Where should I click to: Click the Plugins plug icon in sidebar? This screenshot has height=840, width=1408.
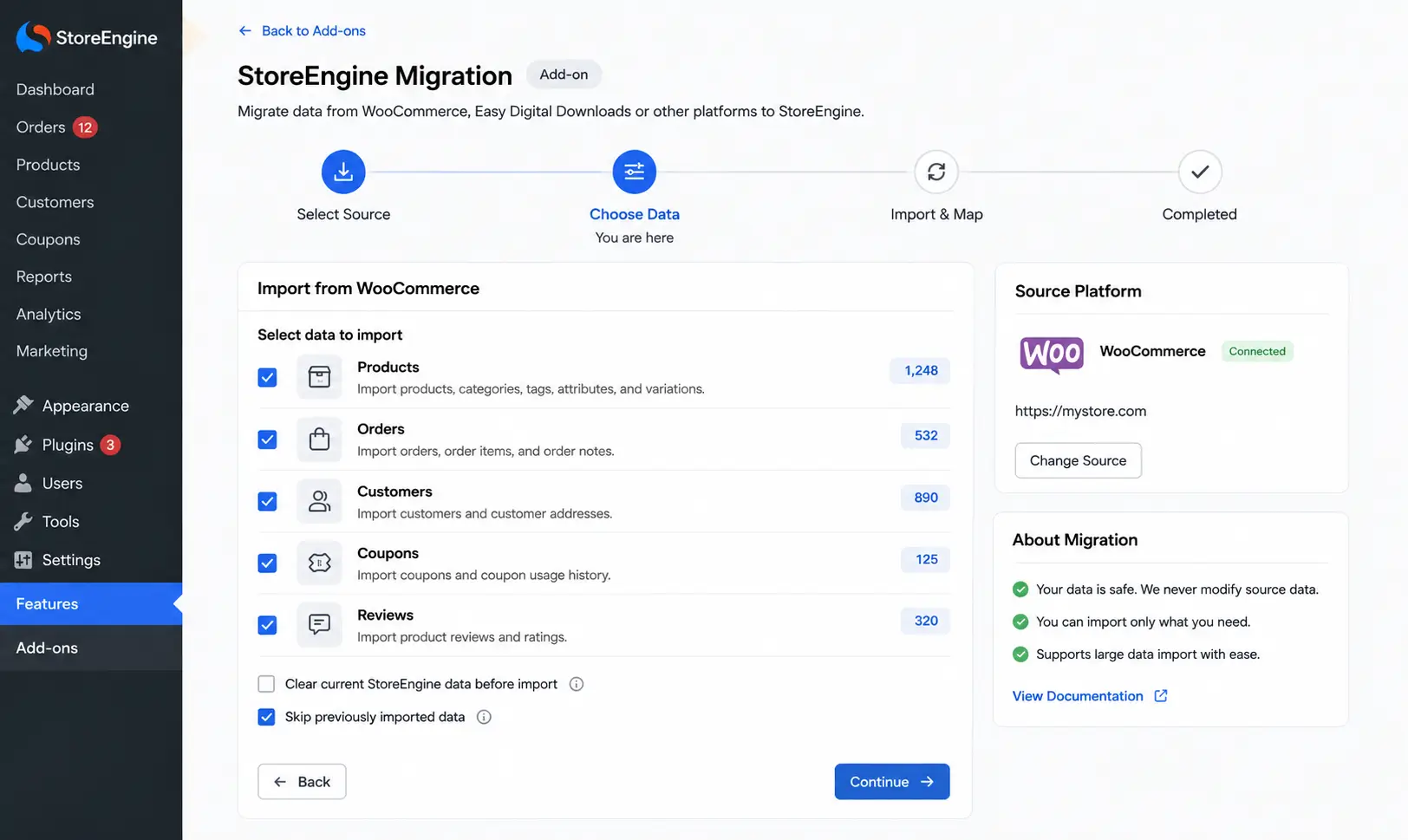tap(23, 445)
